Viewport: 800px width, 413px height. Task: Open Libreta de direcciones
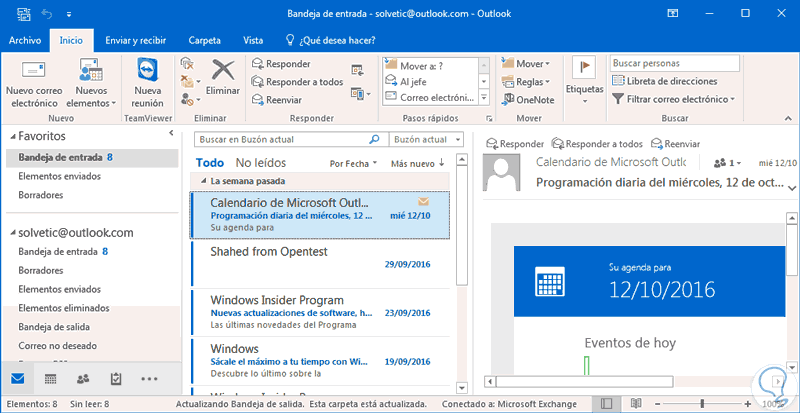(x=665, y=81)
